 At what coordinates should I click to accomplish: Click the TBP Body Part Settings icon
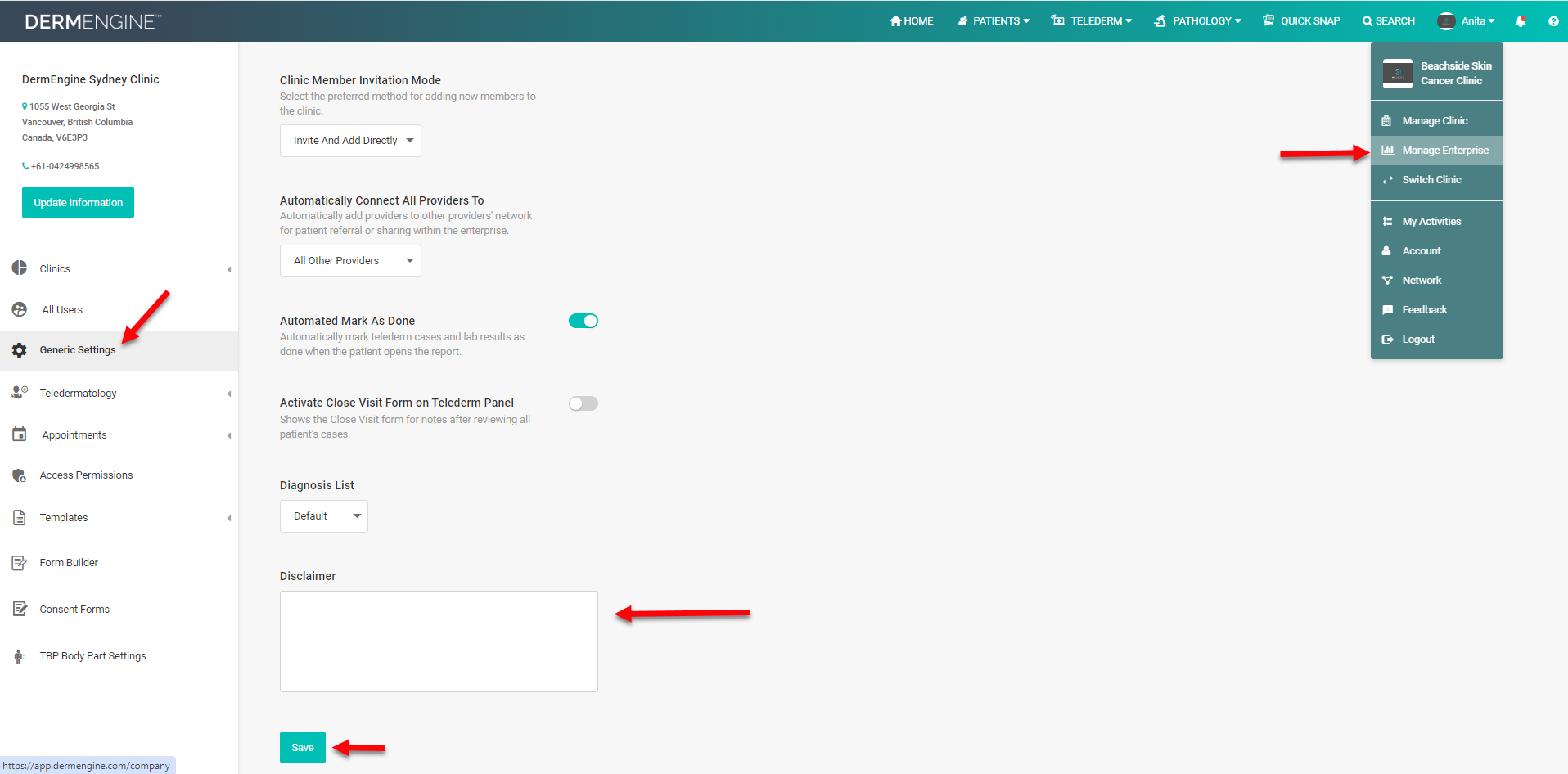(x=20, y=656)
